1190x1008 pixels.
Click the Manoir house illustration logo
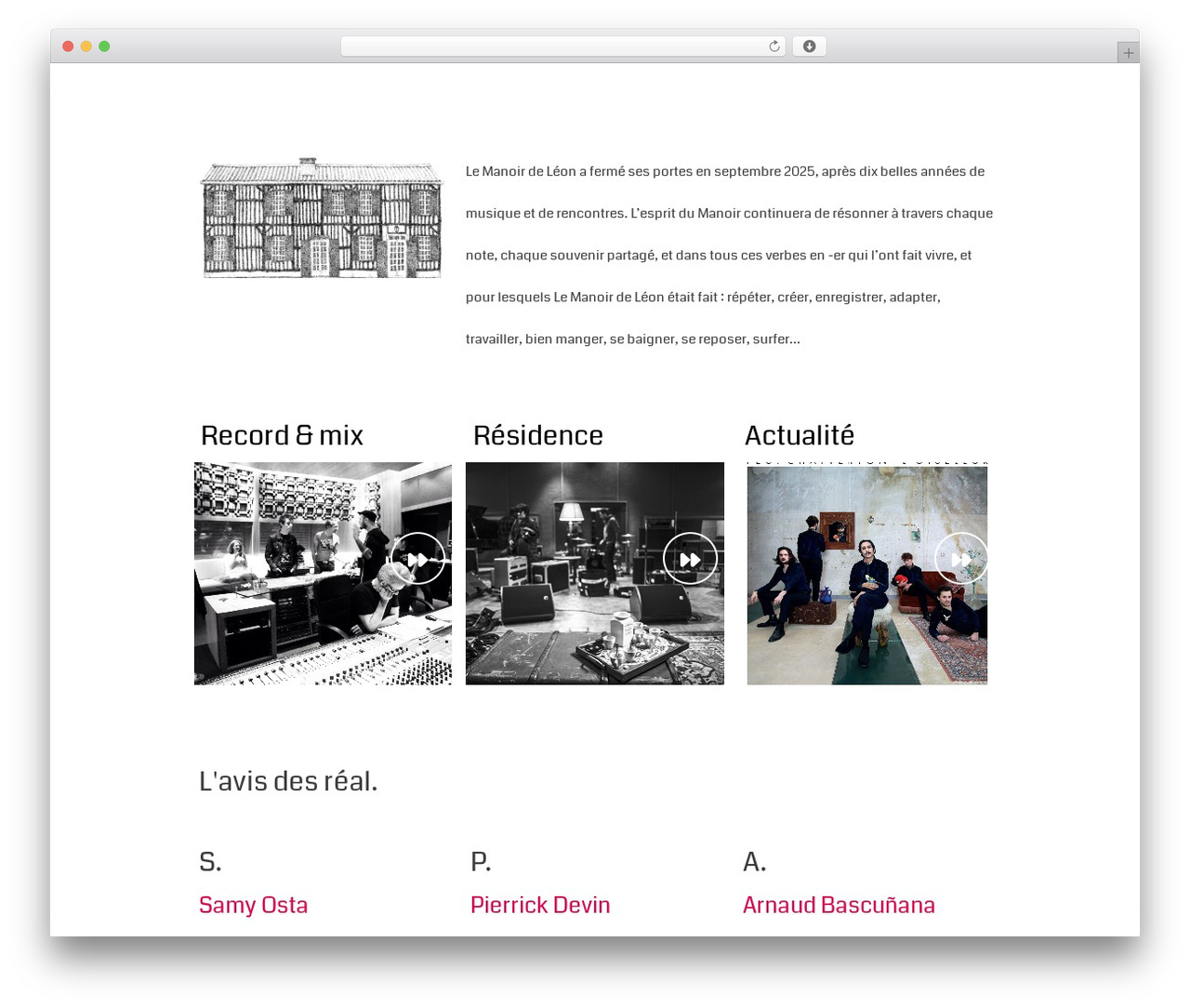tap(322, 218)
